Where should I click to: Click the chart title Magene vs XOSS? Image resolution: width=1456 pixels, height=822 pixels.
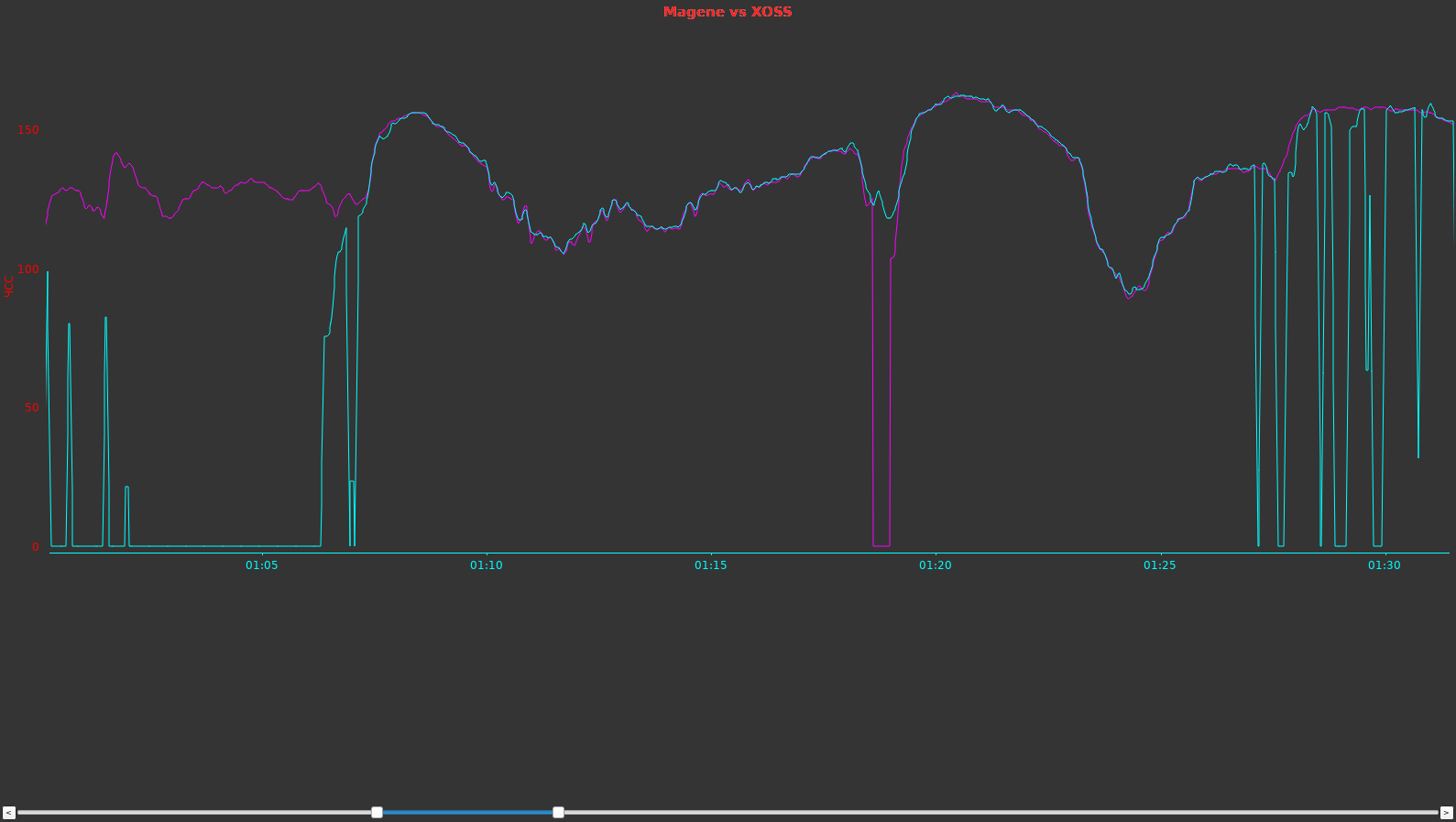pos(728,12)
